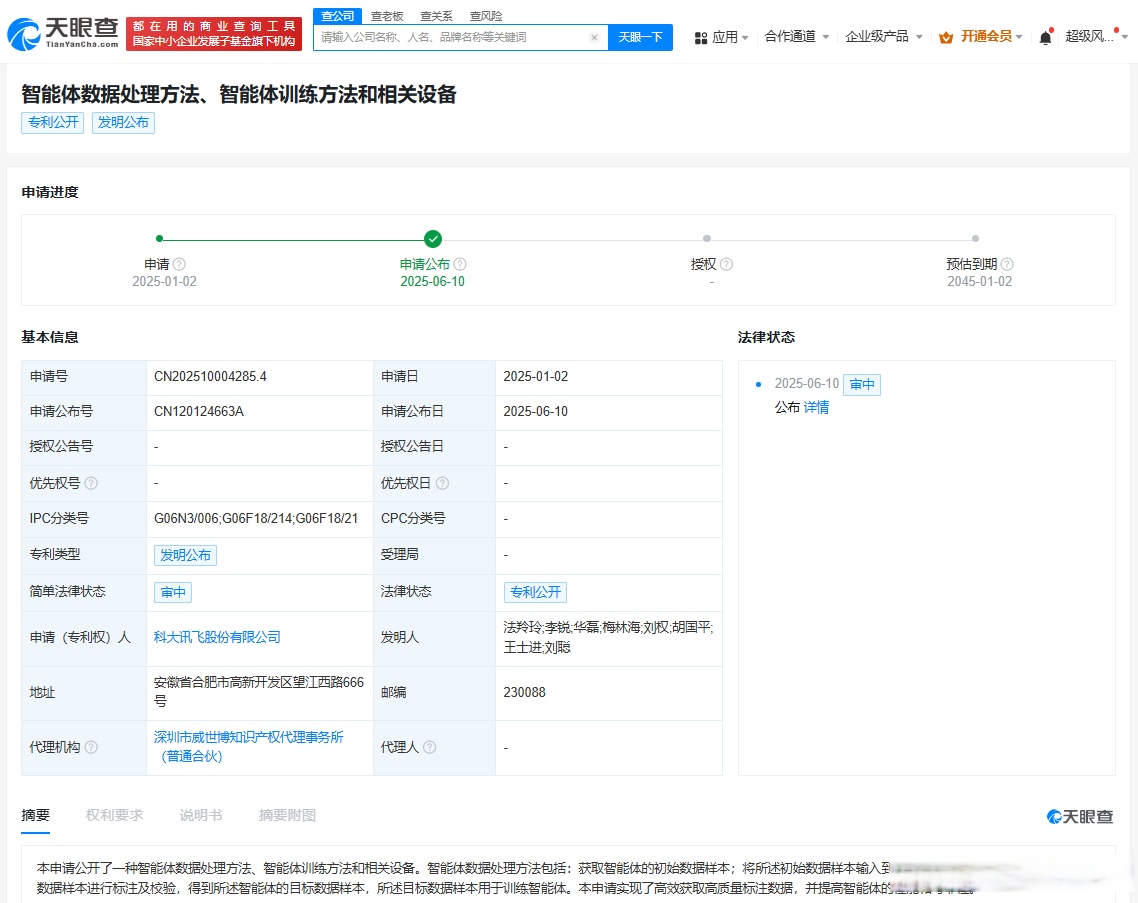Expand the 合作通道 dropdown
Viewport: 1138px width, 903px height.
pyautogui.click(x=792, y=35)
